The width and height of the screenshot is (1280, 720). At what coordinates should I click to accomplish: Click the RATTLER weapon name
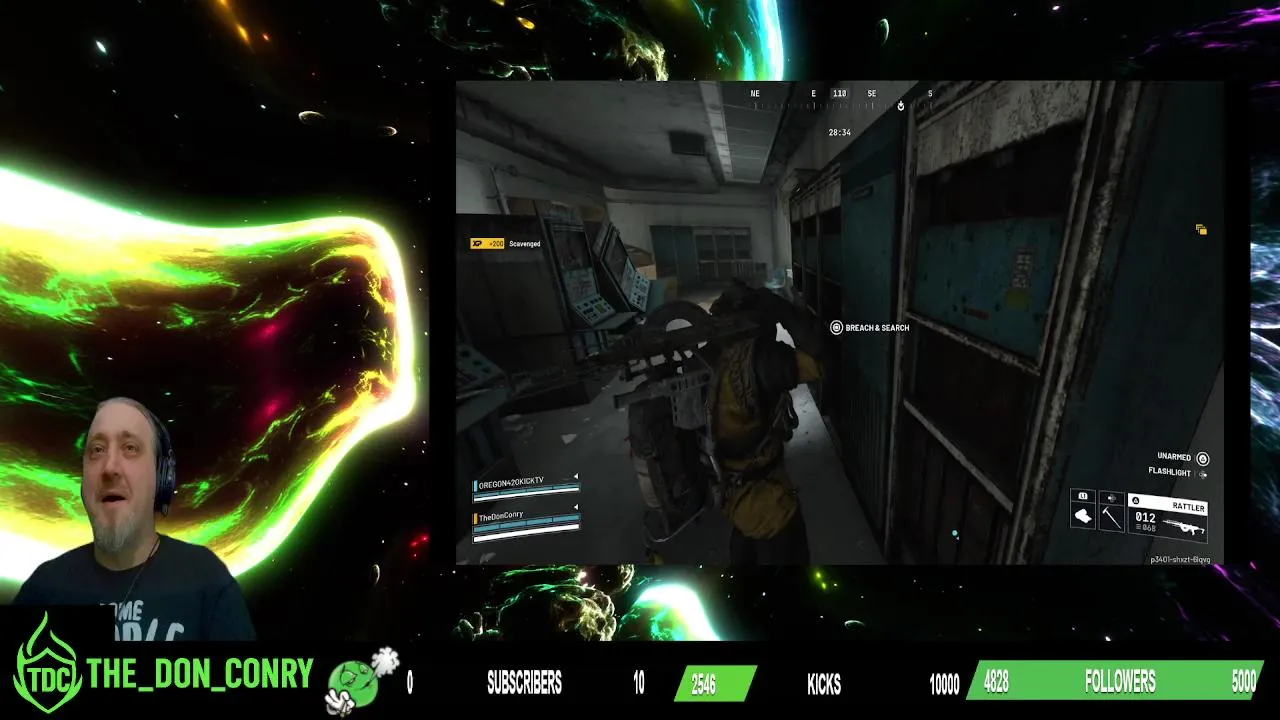tap(1188, 507)
